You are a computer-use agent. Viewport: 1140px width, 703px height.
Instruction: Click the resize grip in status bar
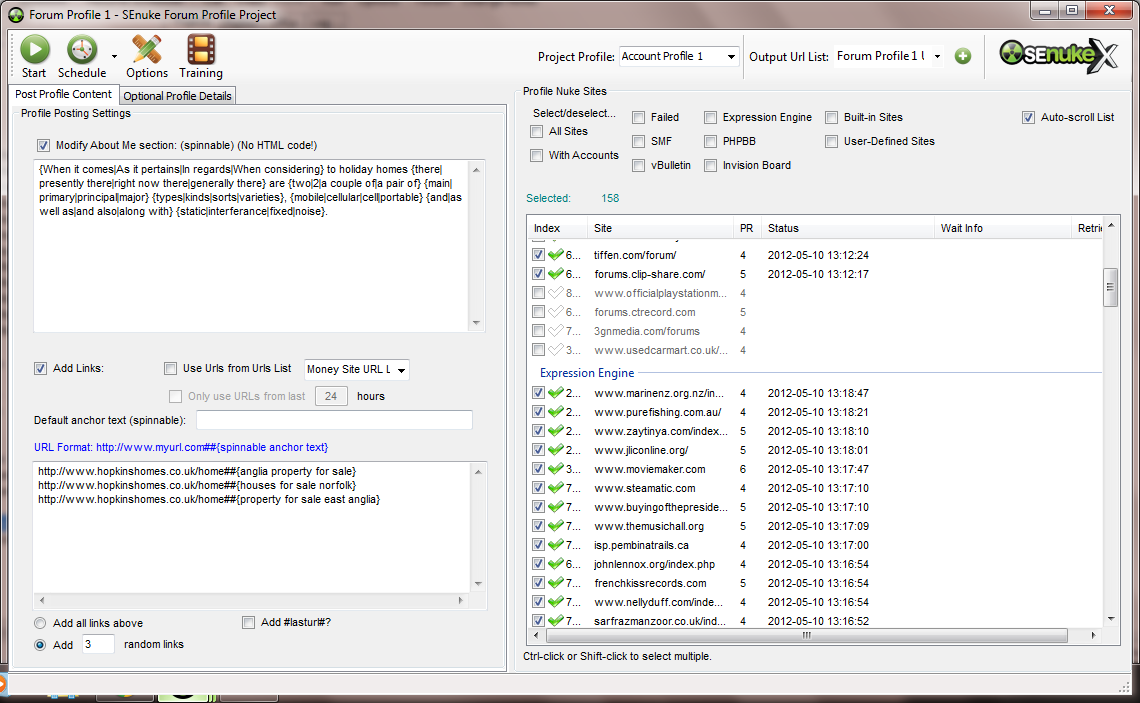pos(1123,686)
